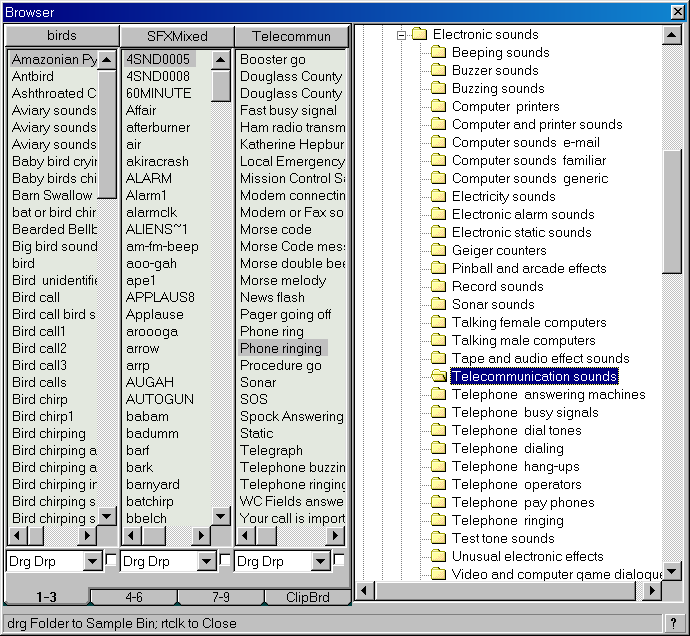Open Drg Drp dropdown under SFXMixed column
Screen dimensions: 690x636
(x=207, y=562)
